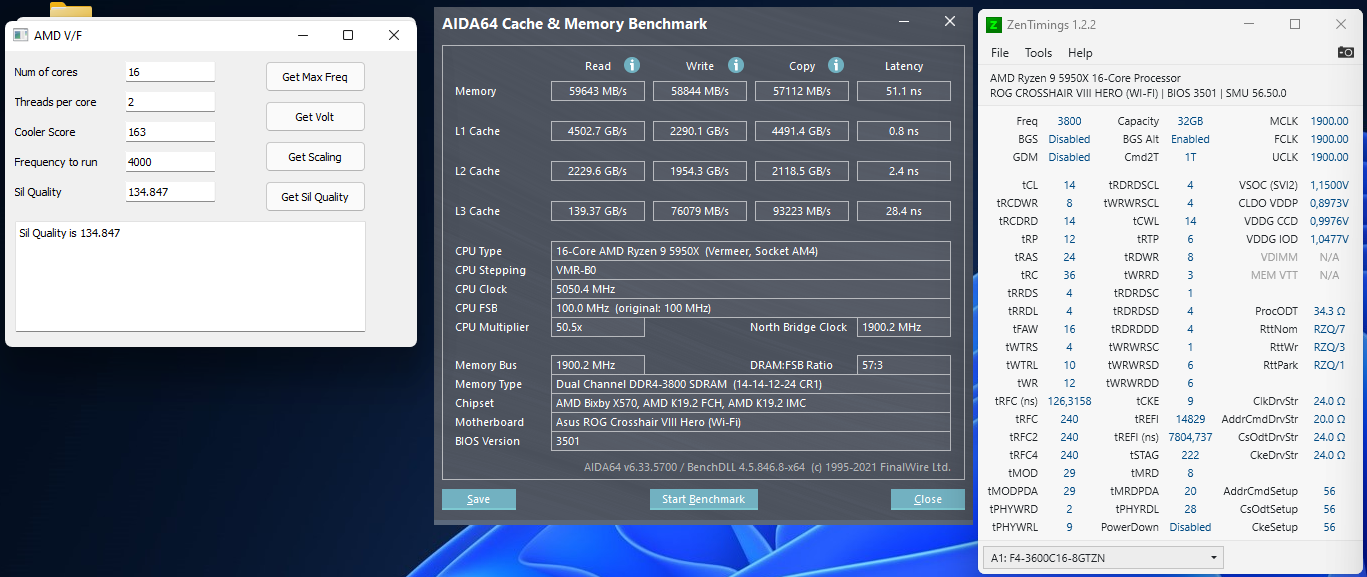Click the North Bridge Clock value 1900.2 MHz
Viewport: 1367px width, 577px height.
click(x=904, y=327)
